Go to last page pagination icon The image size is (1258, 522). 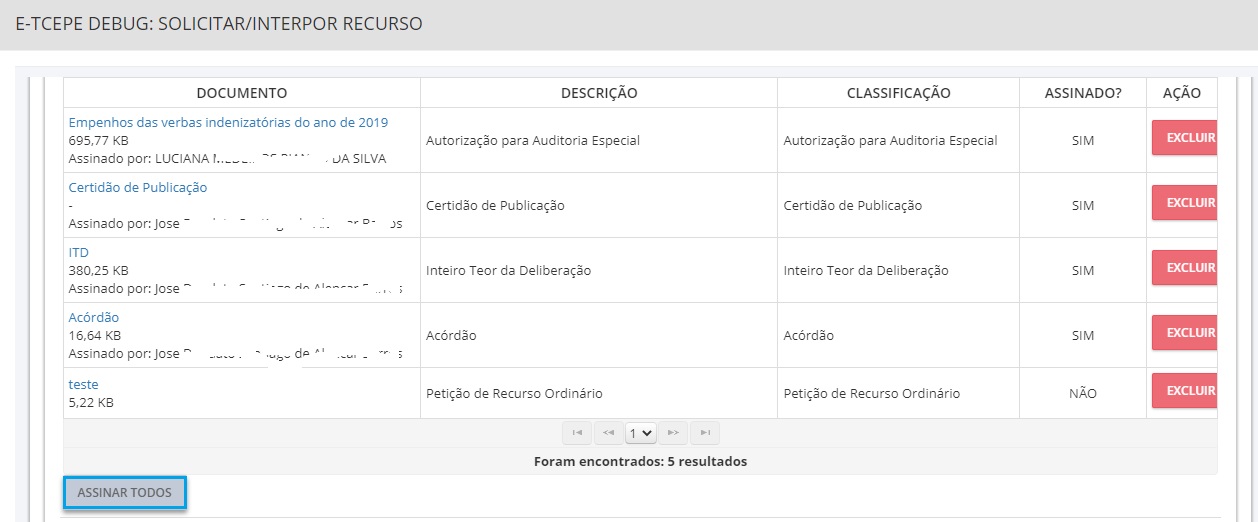coord(705,433)
